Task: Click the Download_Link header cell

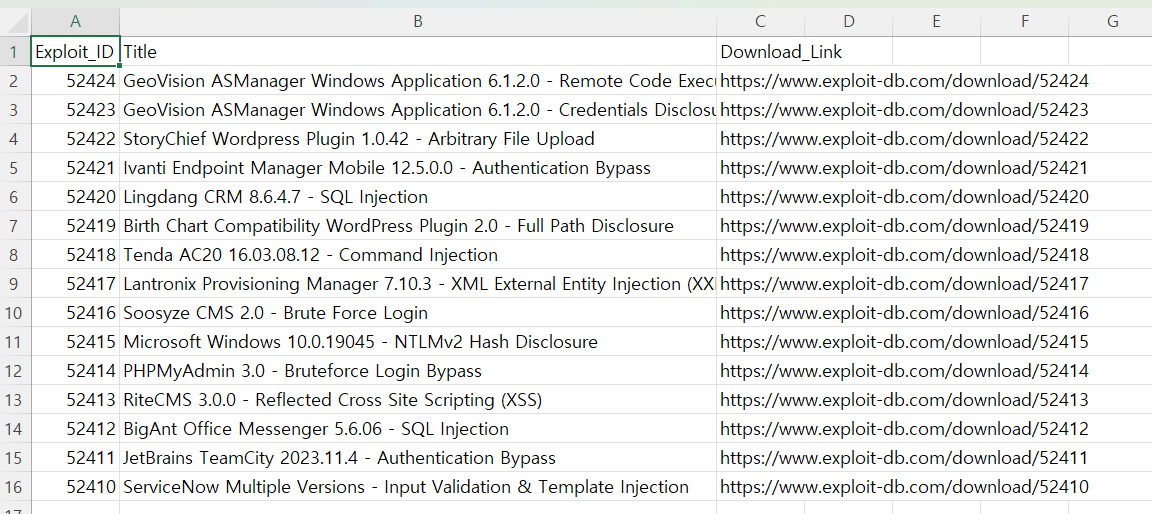Action: [x=781, y=52]
